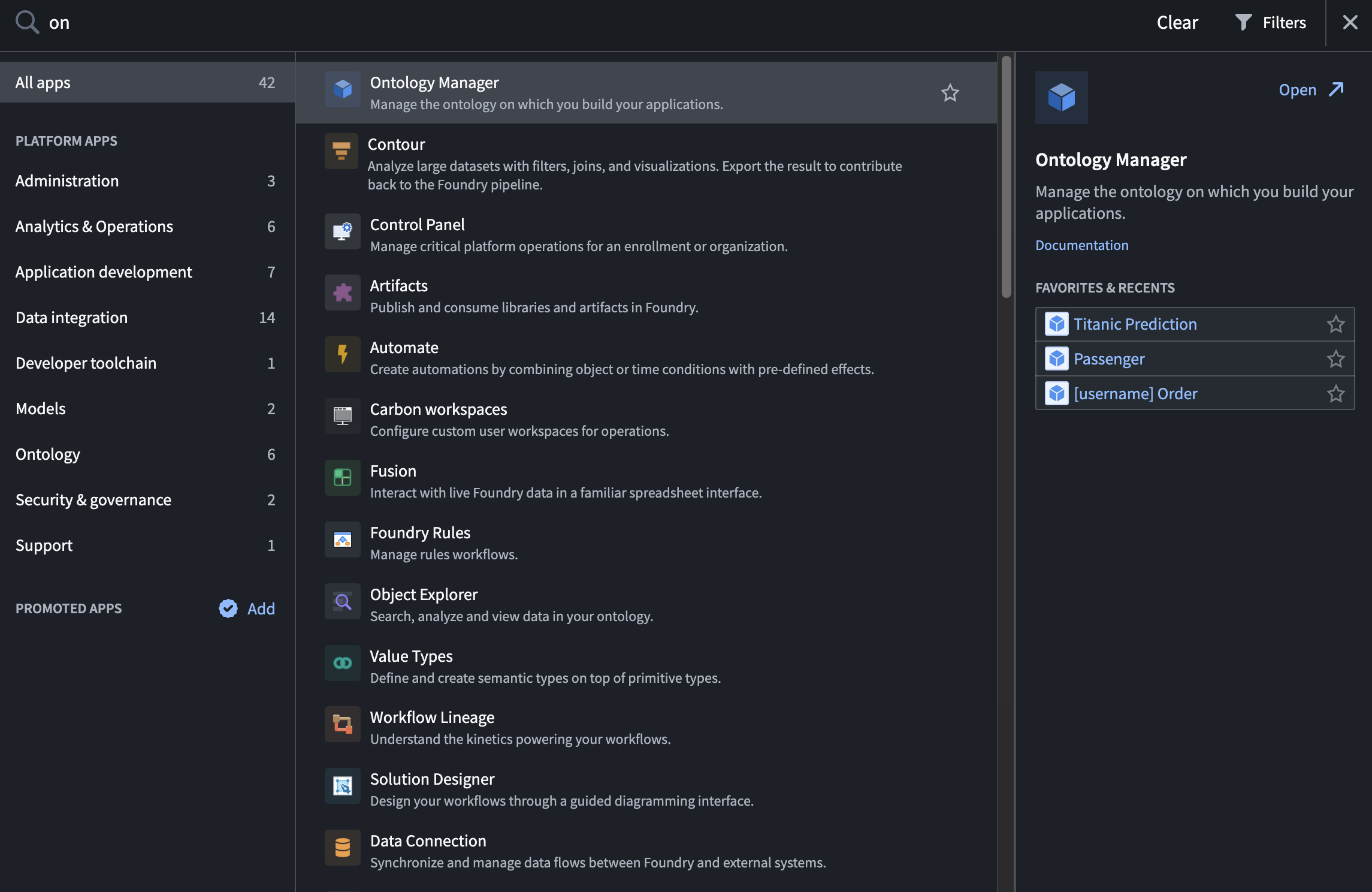1372x892 pixels.
Task: Select the All apps category
Action: (x=147, y=83)
